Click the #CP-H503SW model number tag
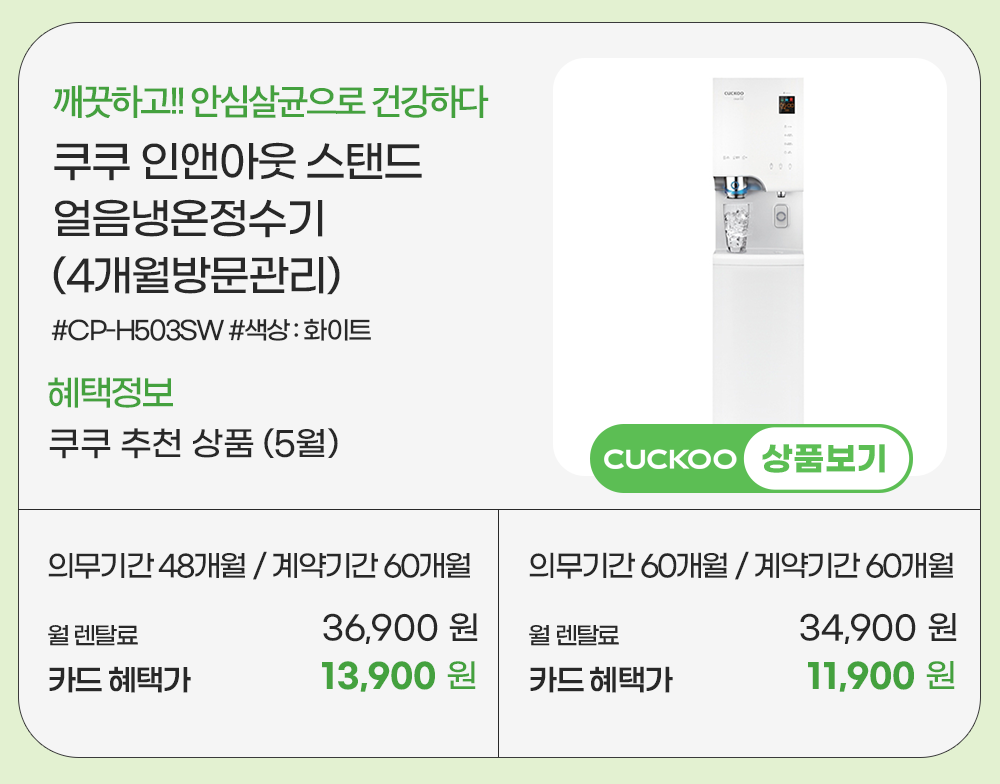This screenshot has height=784, width=1000. coord(135,330)
